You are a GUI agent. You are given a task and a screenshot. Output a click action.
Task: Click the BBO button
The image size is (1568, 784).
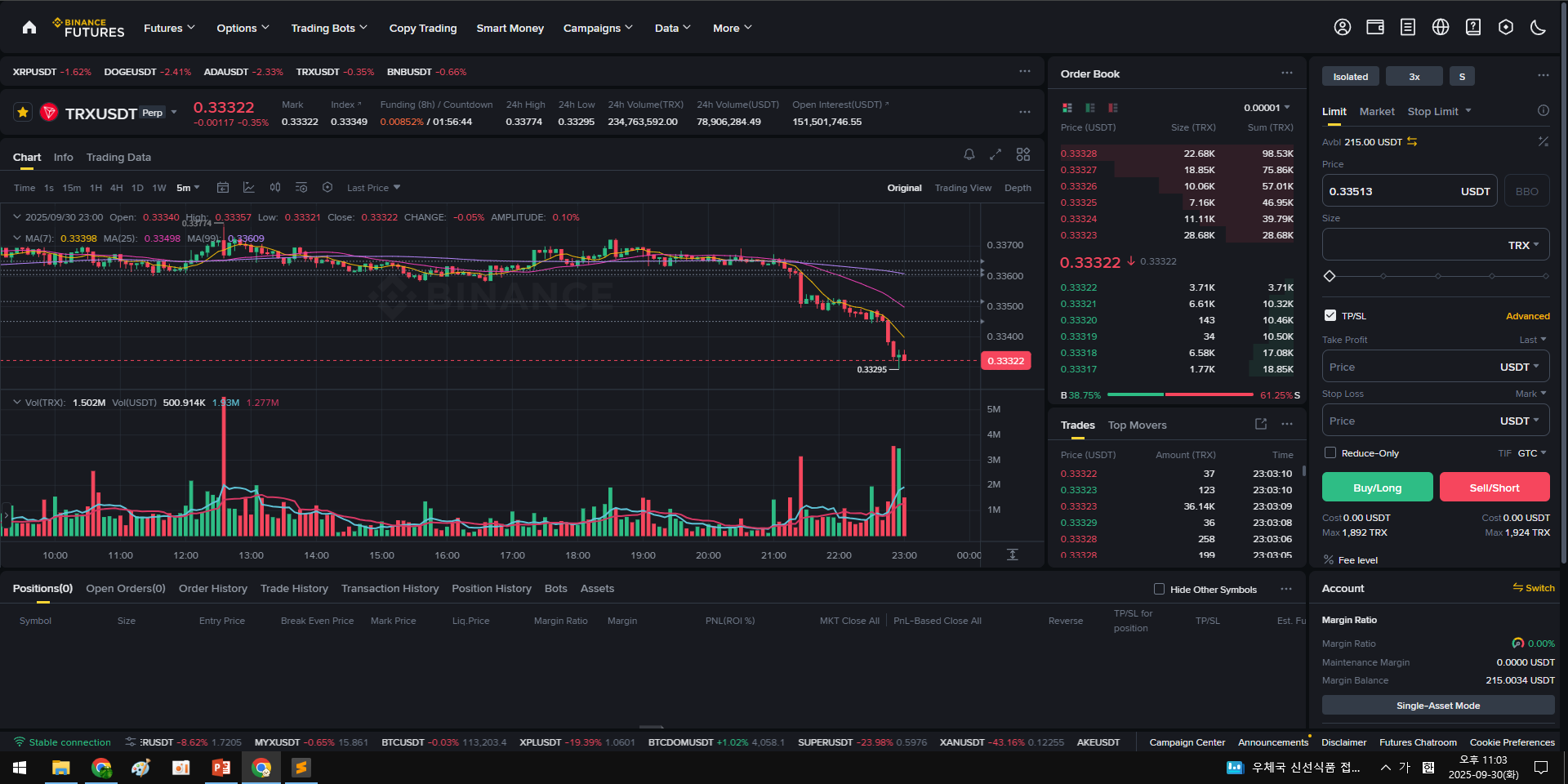click(x=1527, y=191)
